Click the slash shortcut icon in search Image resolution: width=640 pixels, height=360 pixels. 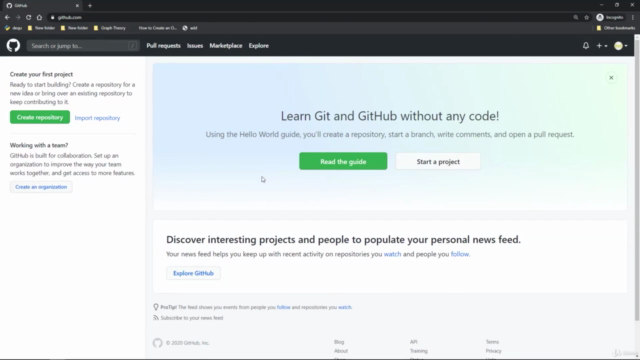click(132, 46)
